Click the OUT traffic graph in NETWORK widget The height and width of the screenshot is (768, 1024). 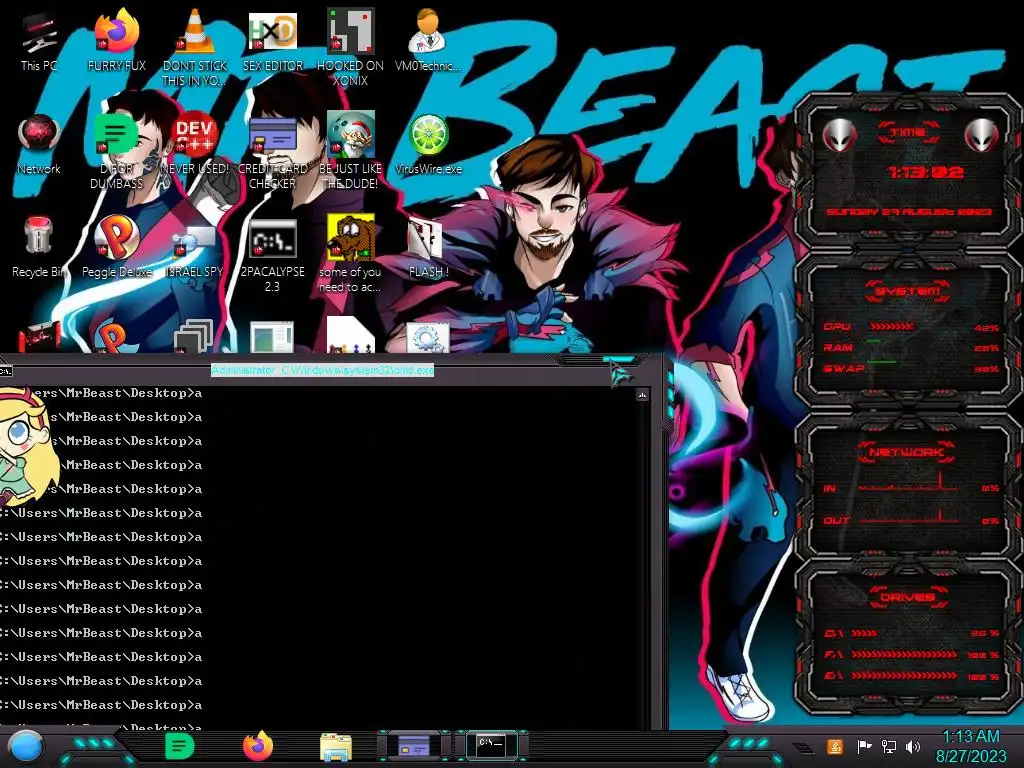[909, 515]
